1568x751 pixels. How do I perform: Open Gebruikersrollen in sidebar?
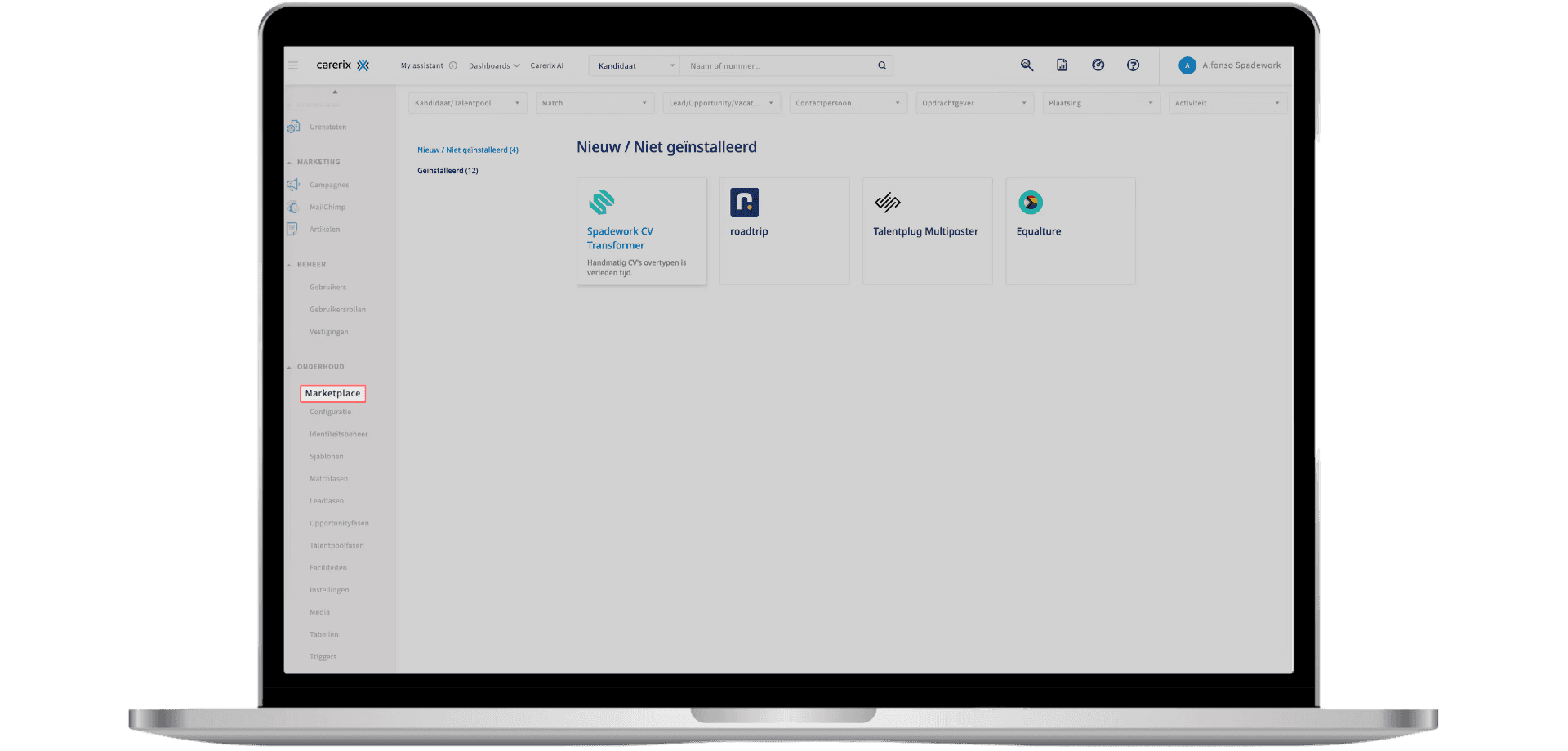click(x=338, y=310)
